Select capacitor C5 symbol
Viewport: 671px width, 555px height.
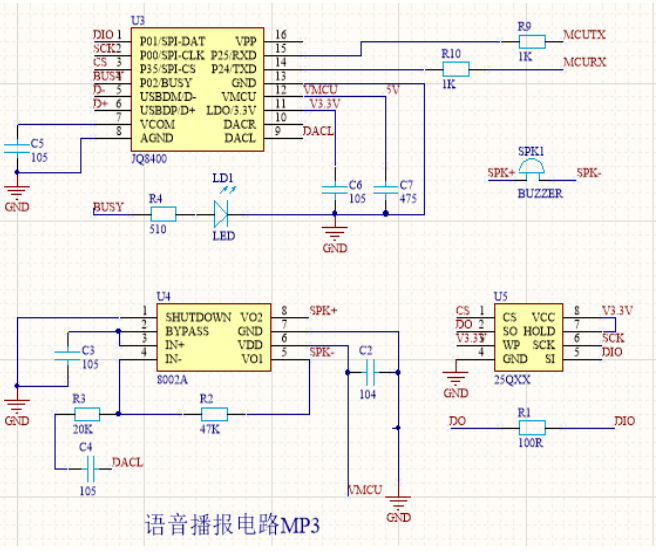point(18,149)
